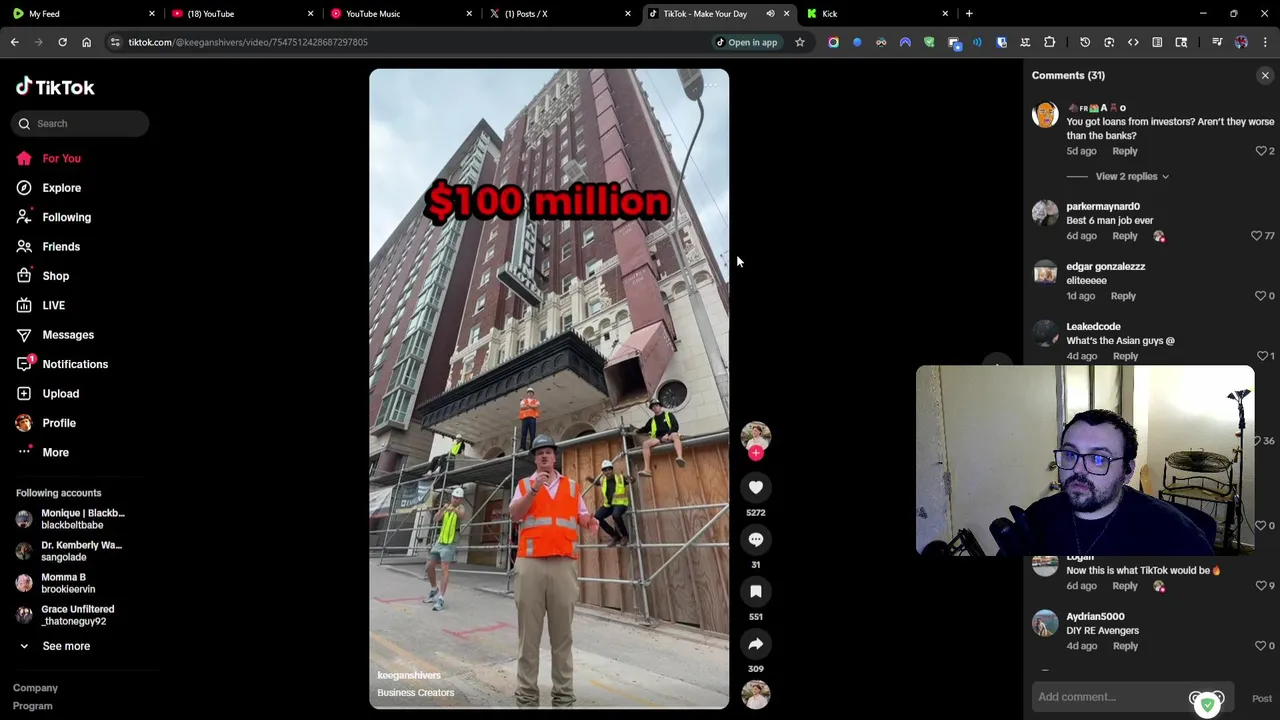
Task: Like the loans from investors comment
Action: click(1261, 151)
